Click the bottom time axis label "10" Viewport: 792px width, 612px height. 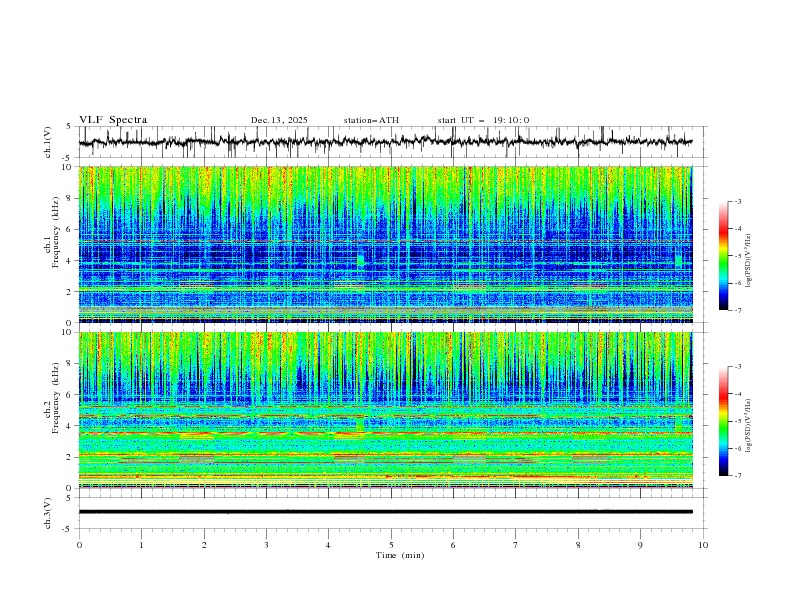point(703,545)
